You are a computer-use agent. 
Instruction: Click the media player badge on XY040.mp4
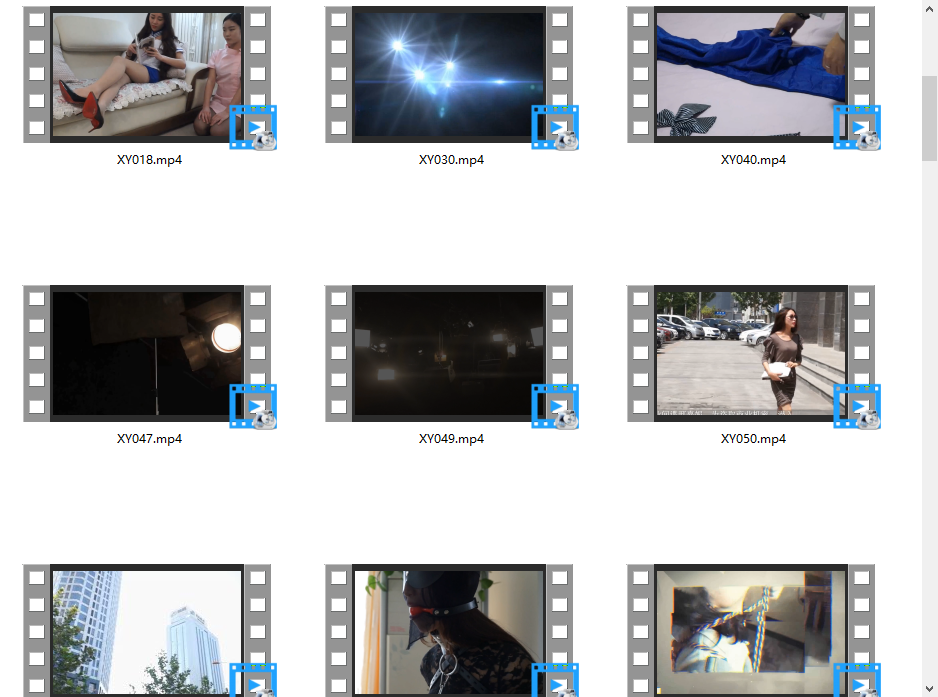[x=857, y=127]
